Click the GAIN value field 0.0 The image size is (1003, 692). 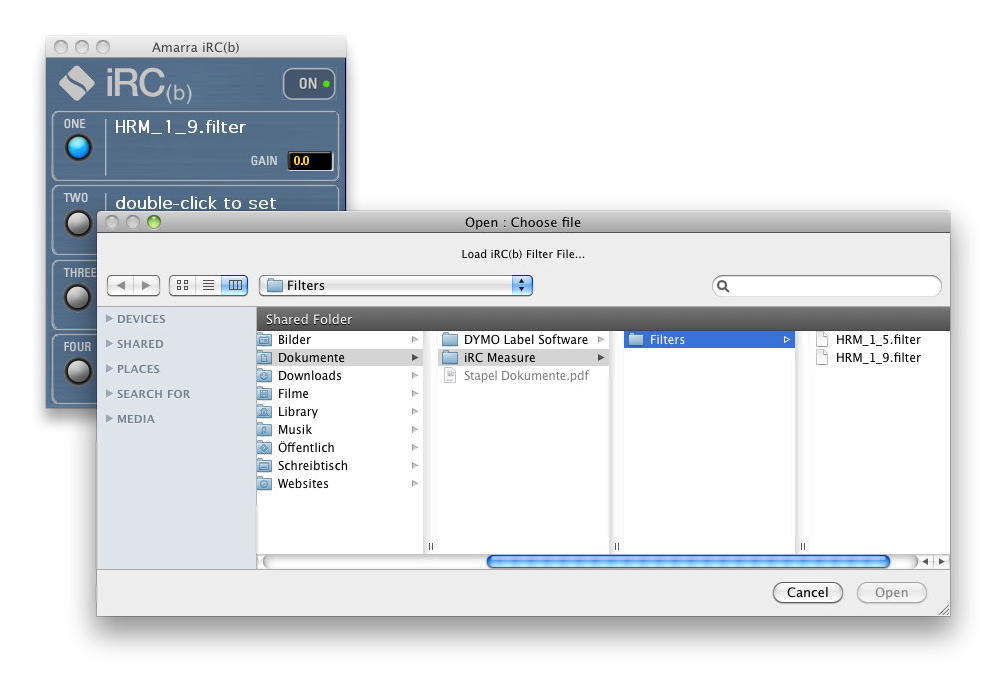[310, 161]
